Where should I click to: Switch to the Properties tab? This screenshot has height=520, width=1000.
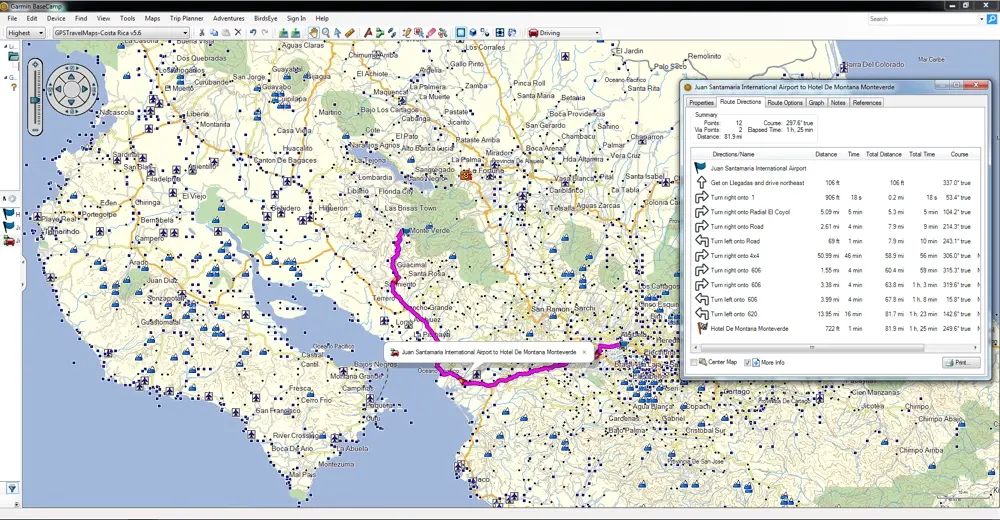(x=701, y=103)
